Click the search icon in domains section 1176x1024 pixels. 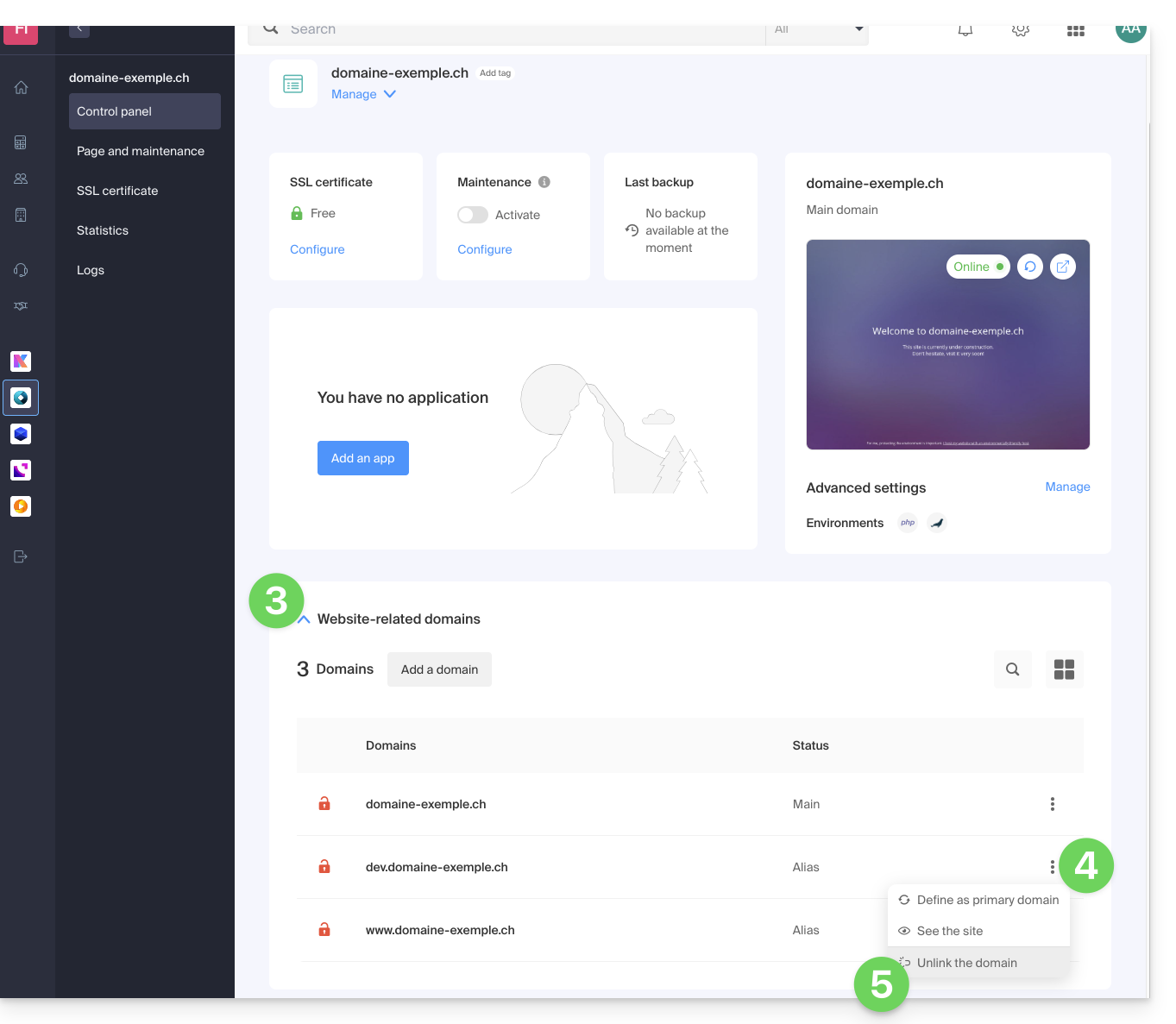coord(1012,669)
